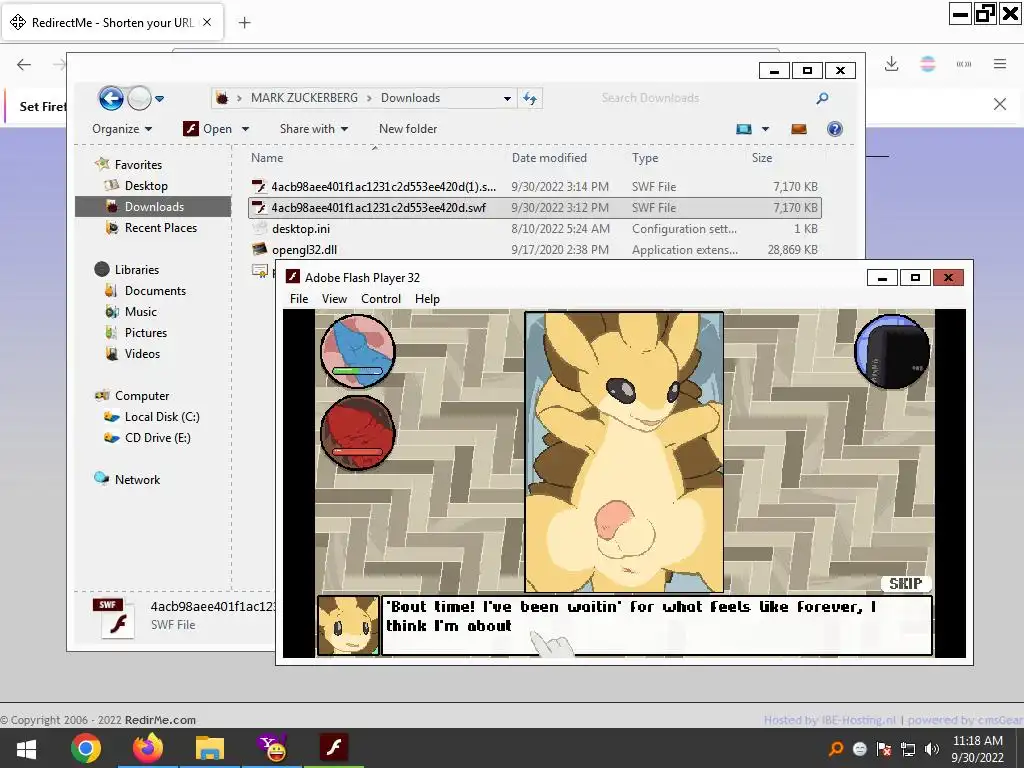1024x768 pixels.
Task: Click striped circular profile icon in Firefox toolbar
Action: point(928,64)
